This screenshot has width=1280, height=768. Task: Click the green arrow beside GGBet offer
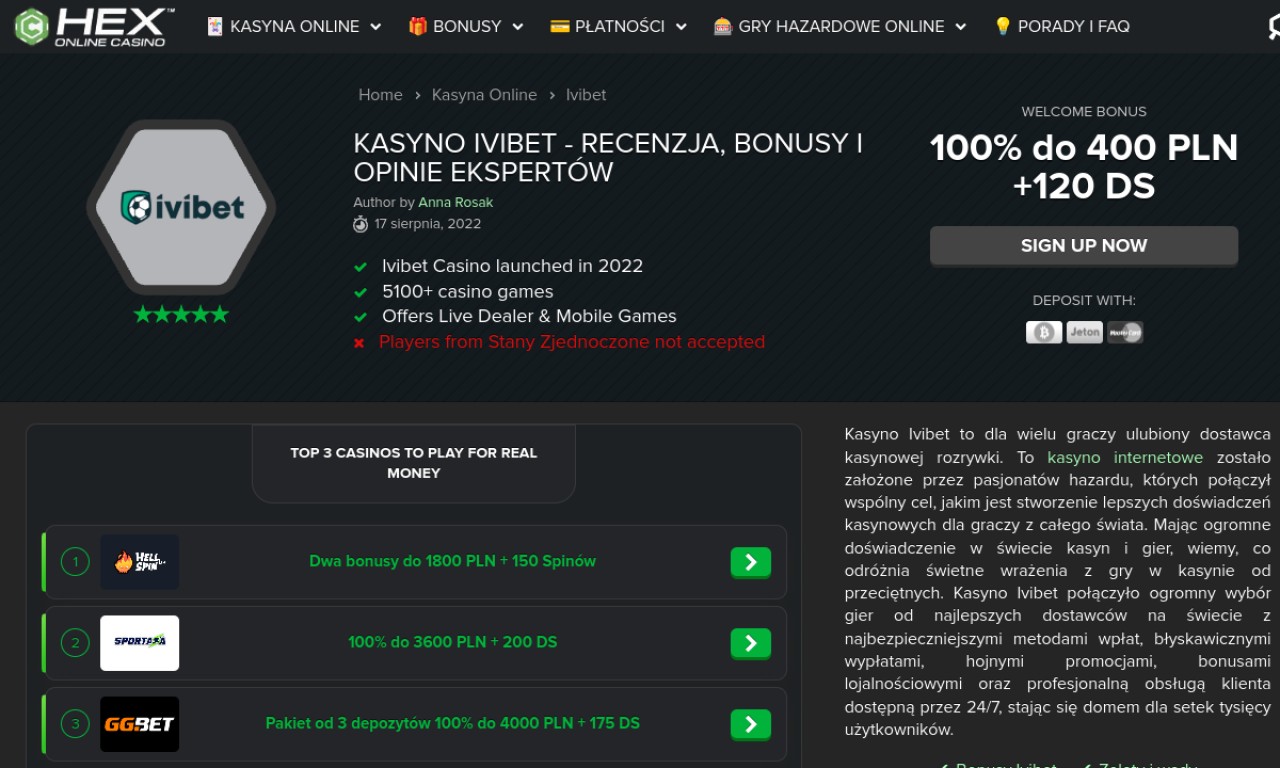coord(751,724)
